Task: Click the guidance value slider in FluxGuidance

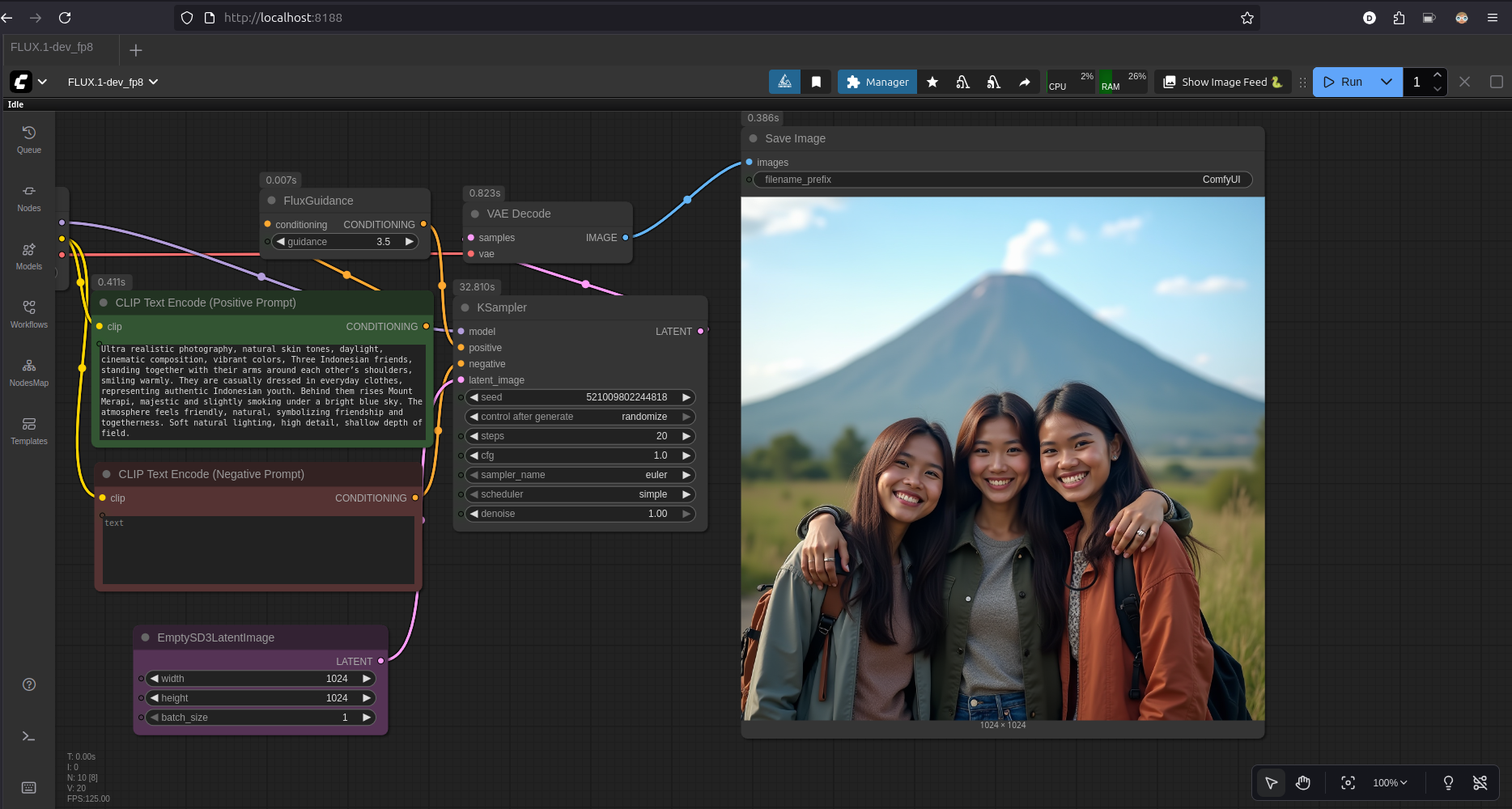Action: coord(345,242)
